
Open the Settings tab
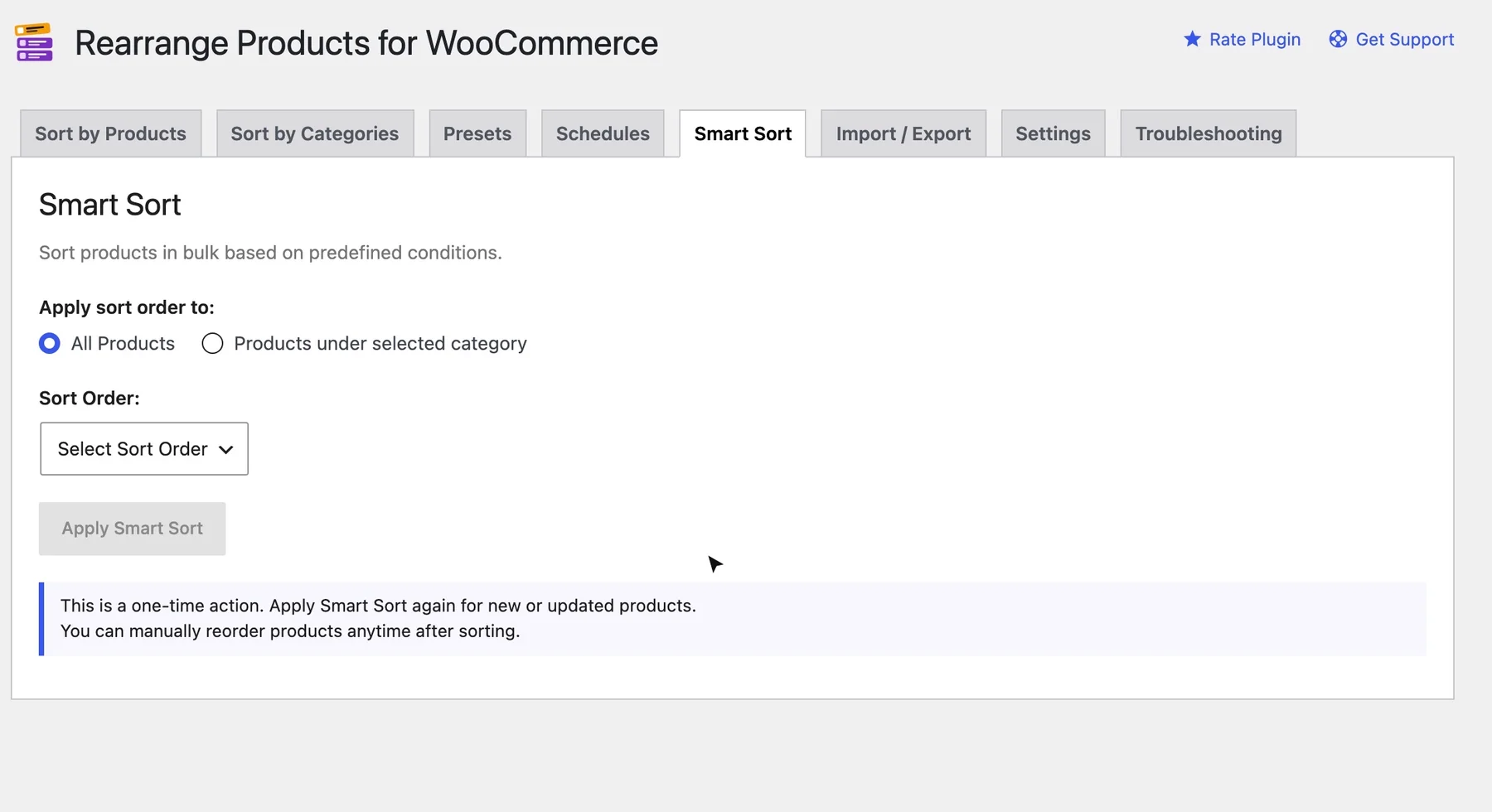coord(1053,133)
